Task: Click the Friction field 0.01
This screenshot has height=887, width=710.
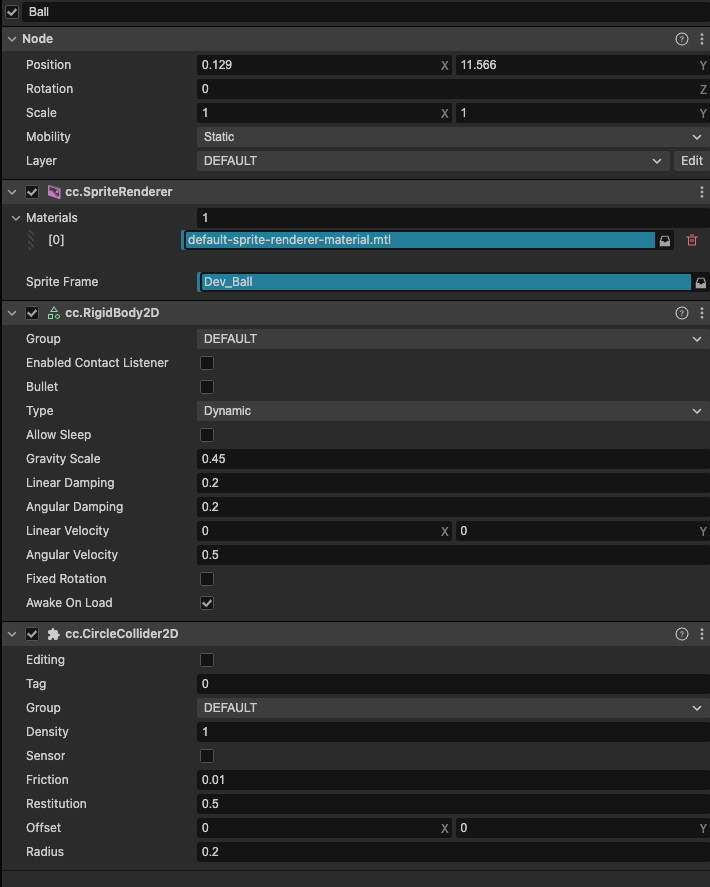Action: tap(453, 780)
